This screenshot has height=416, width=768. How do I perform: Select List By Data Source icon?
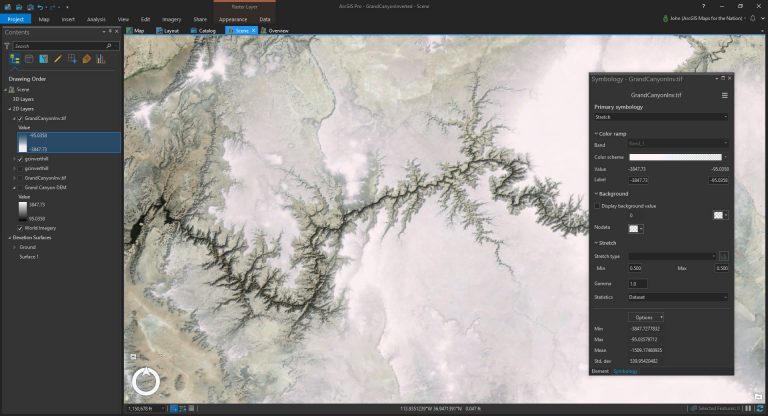[x=29, y=59]
